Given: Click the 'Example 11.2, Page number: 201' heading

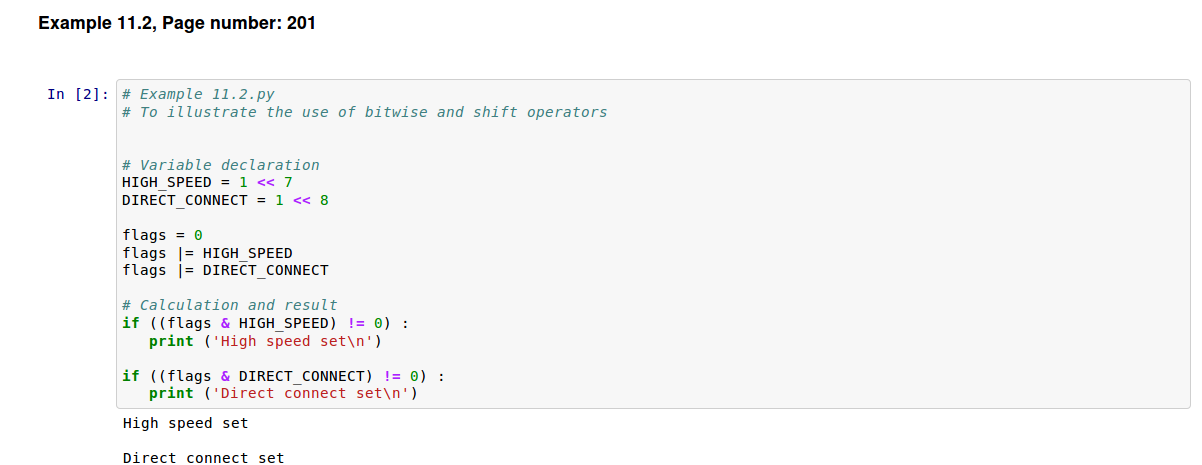Looking at the screenshot, I should pyautogui.click(x=177, y=22).
